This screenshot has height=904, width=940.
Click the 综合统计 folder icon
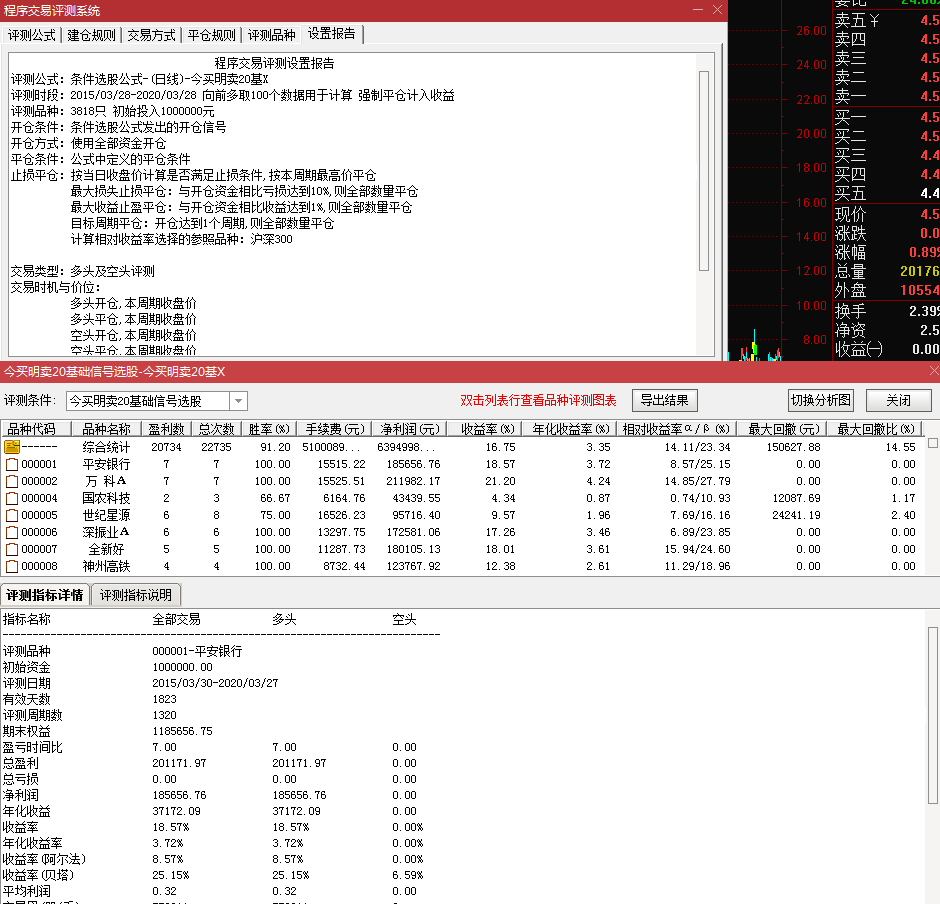(x=12, y=447)
